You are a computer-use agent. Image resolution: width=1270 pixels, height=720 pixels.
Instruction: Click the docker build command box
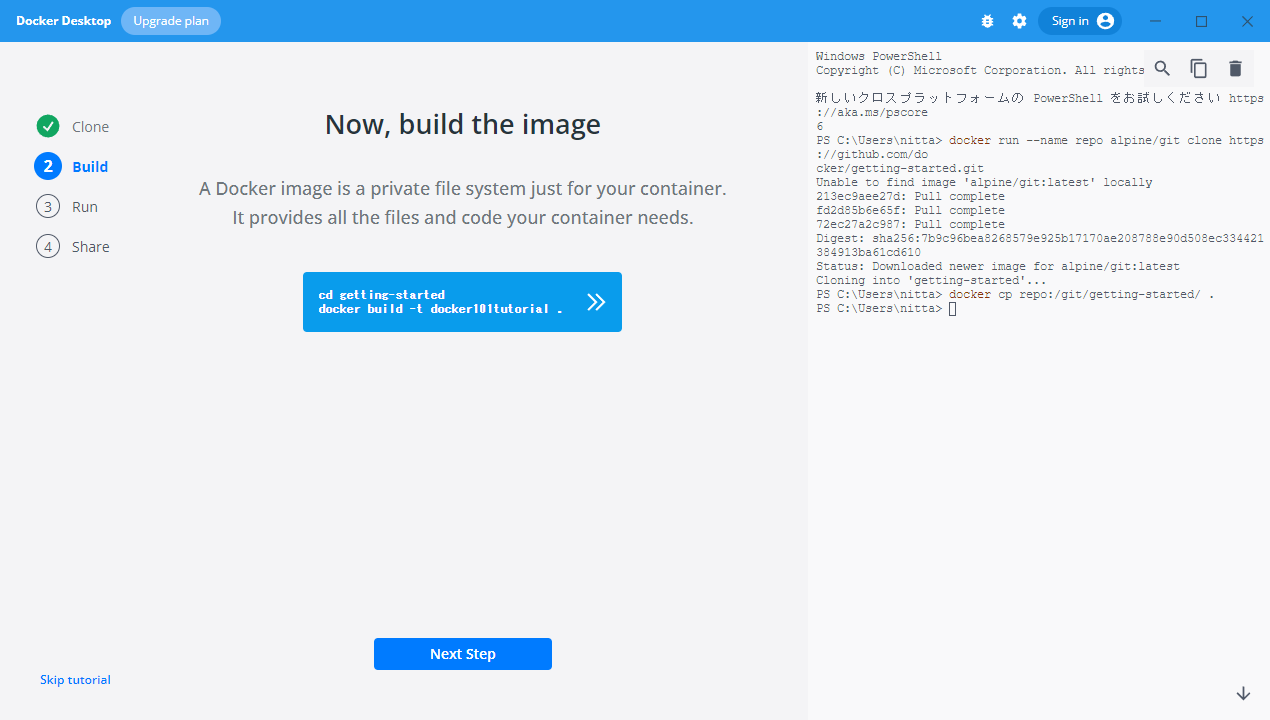coord(440,302)
